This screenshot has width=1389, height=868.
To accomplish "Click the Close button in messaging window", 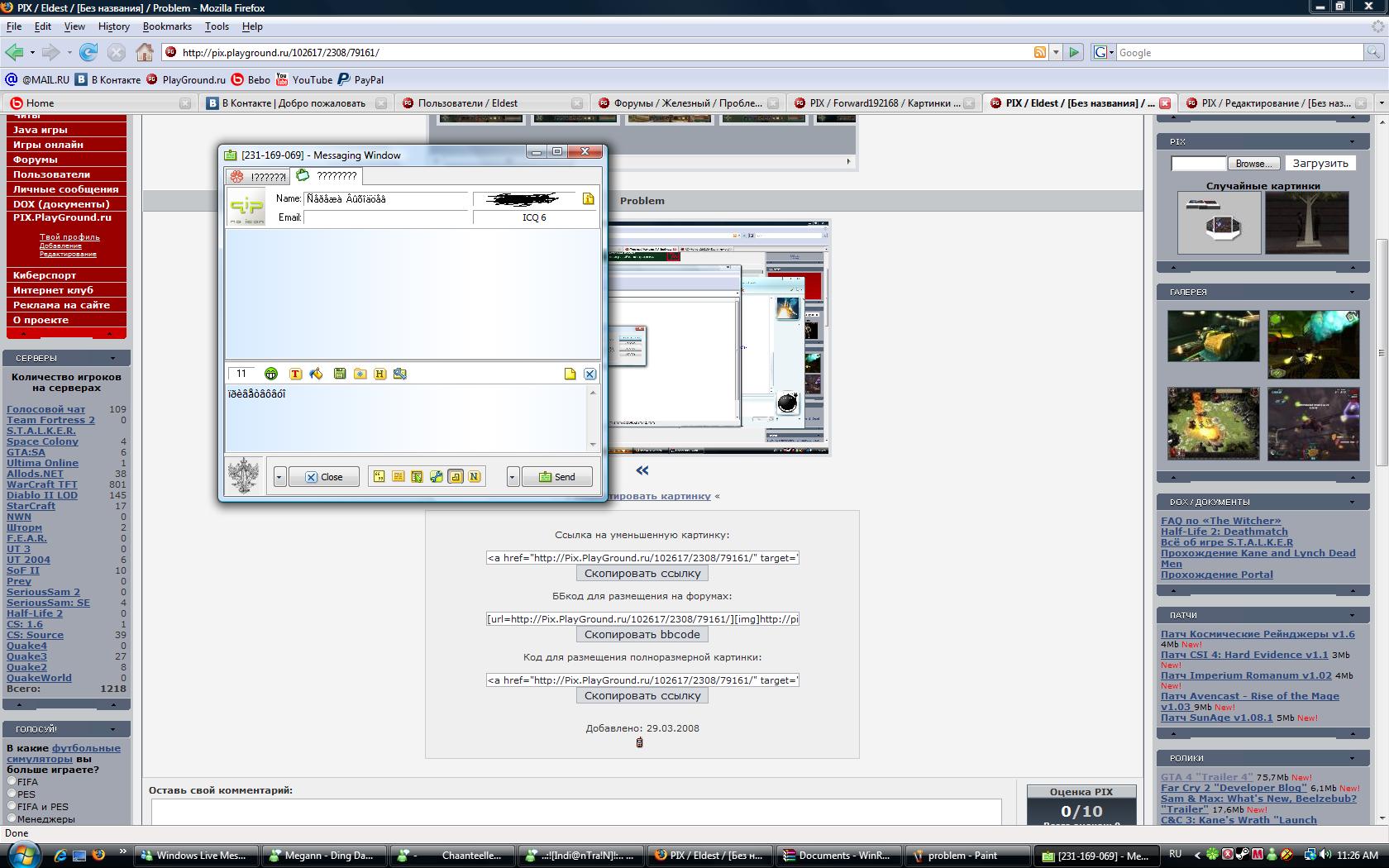I will pyautogui.click(x=323, y=476).
